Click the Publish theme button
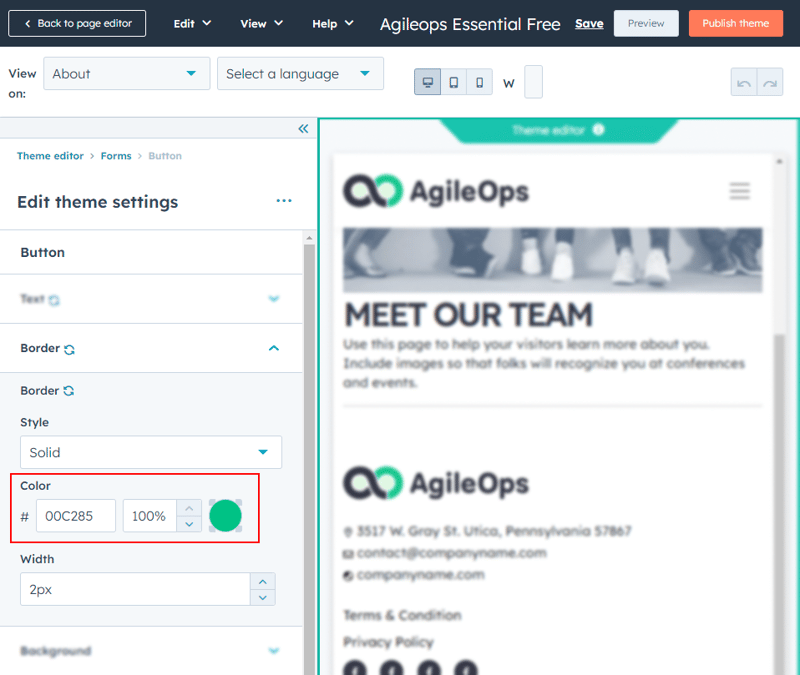Image resolution: width=800 pixels, height=675 pixels. [735, 23]
